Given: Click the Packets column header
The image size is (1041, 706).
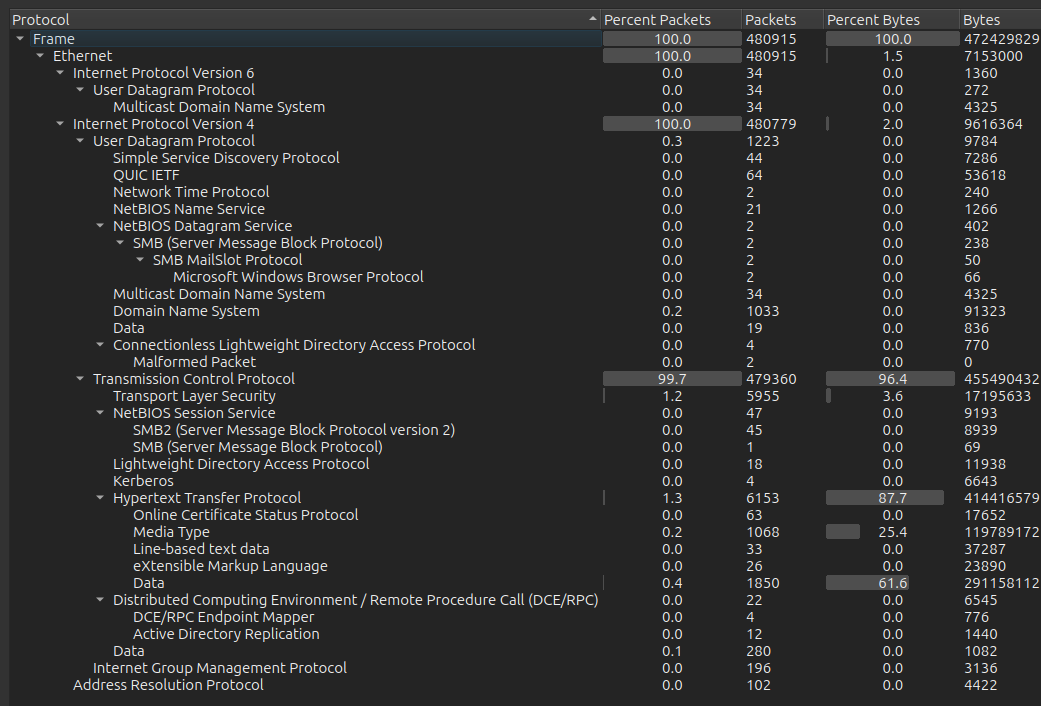Looking at the screenshot, I should click(x=770, y=20).
